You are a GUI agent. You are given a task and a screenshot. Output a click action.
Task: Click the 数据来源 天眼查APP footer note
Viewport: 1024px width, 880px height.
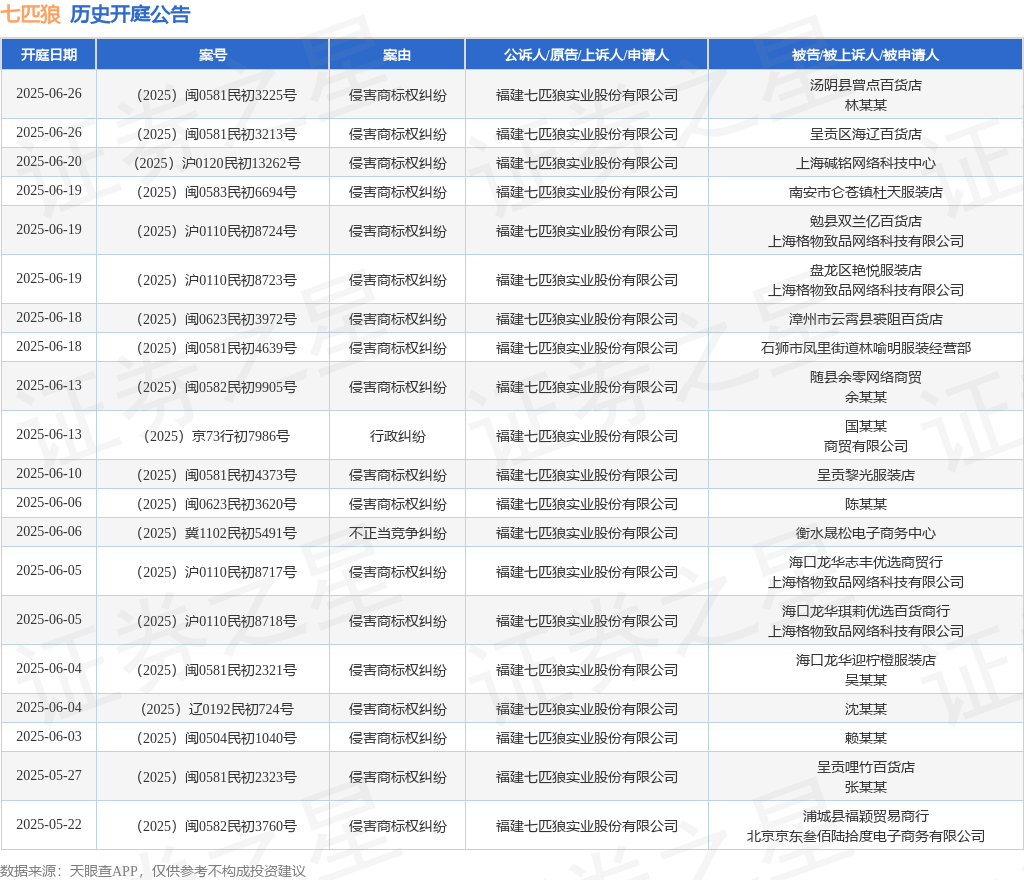pos(153,872)
